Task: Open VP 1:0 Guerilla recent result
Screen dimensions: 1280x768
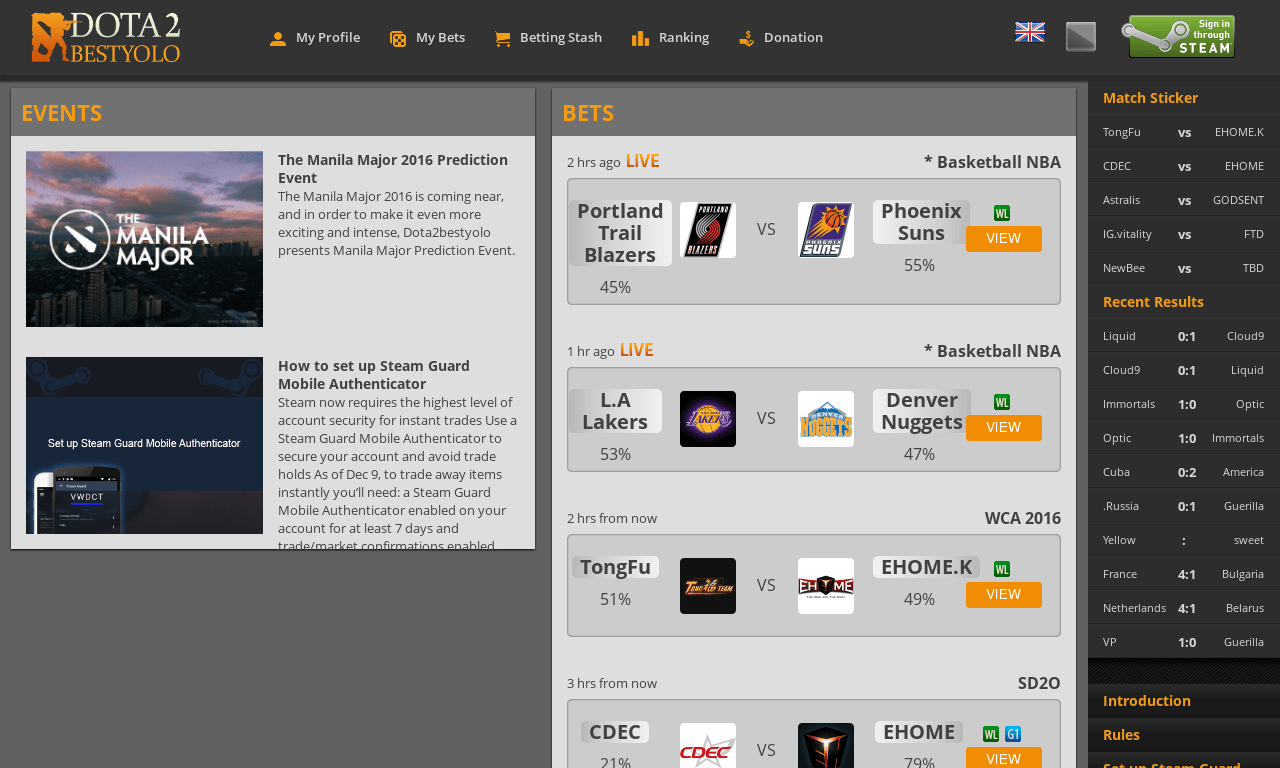Action: (x=1184, y=642)
